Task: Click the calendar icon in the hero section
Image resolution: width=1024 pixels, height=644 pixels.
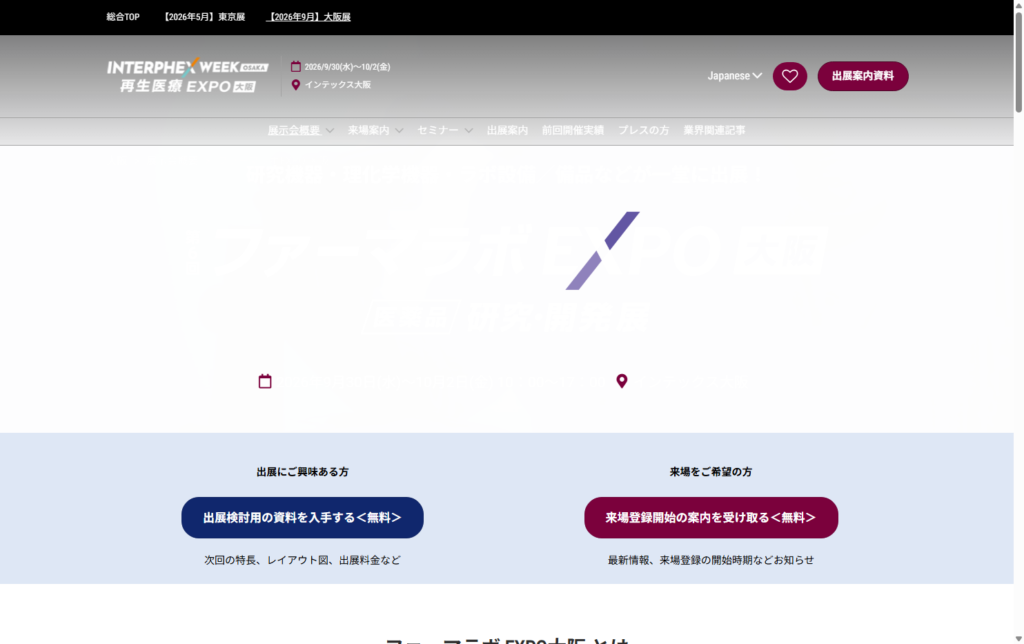Action: coord(264,380)
